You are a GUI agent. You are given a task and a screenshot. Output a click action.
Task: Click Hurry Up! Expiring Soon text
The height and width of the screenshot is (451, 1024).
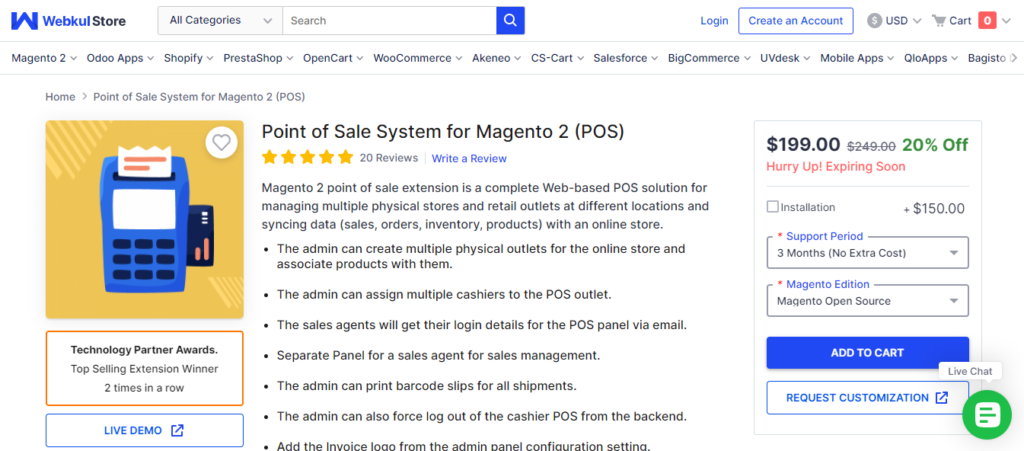pos(836,166)
